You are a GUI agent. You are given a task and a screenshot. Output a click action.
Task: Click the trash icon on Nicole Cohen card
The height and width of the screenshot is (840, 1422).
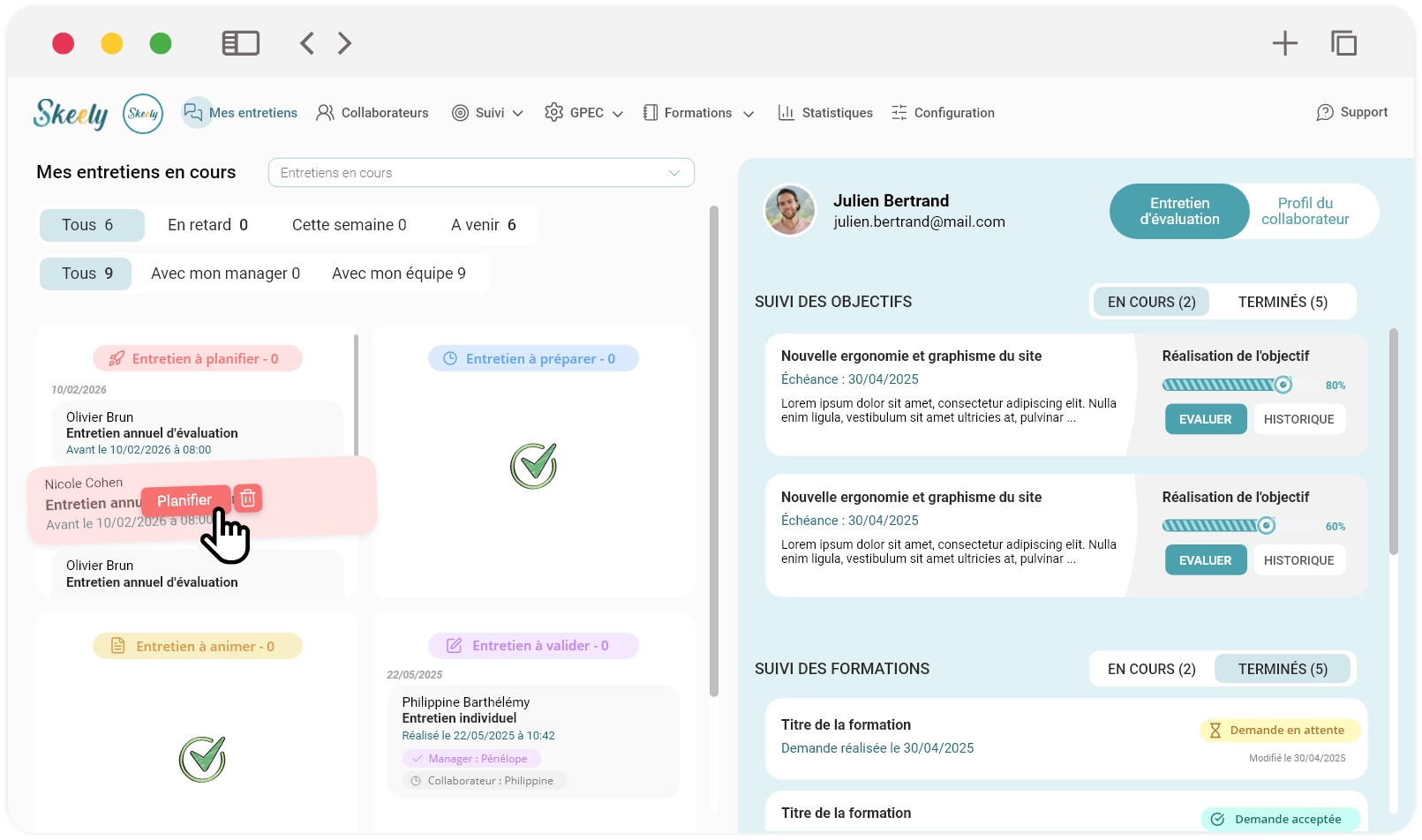[248, 499]
